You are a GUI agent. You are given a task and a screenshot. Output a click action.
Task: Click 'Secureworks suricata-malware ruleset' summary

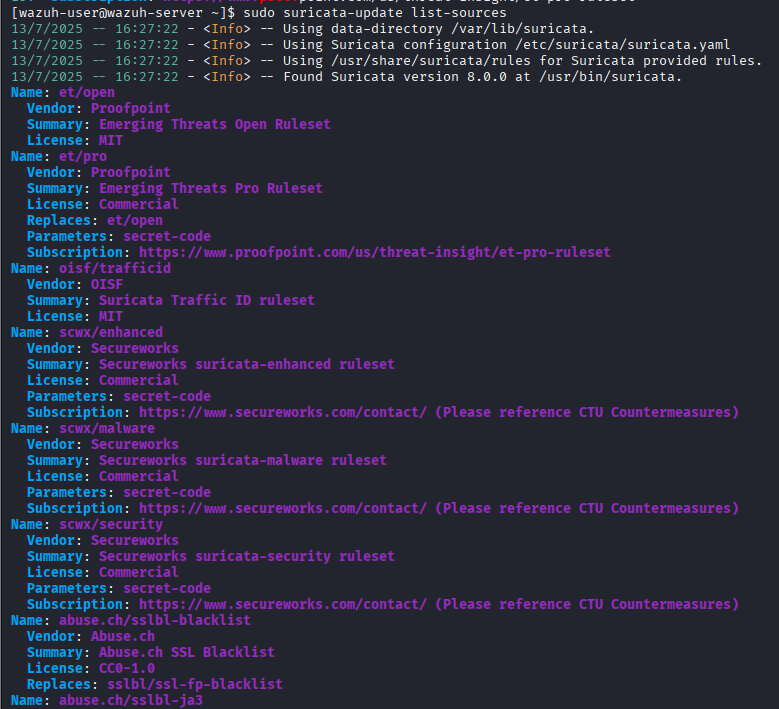click(x=242, y=460)
